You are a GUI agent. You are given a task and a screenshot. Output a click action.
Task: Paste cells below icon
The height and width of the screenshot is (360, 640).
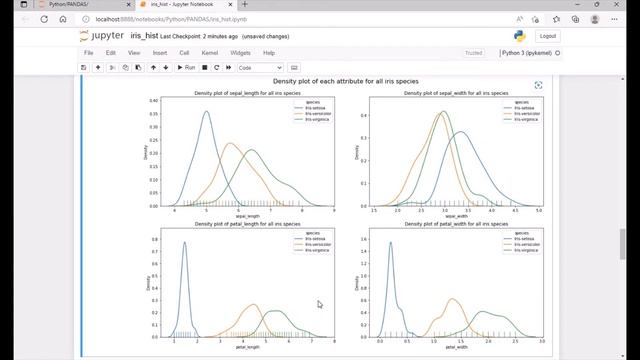point(138,68)
